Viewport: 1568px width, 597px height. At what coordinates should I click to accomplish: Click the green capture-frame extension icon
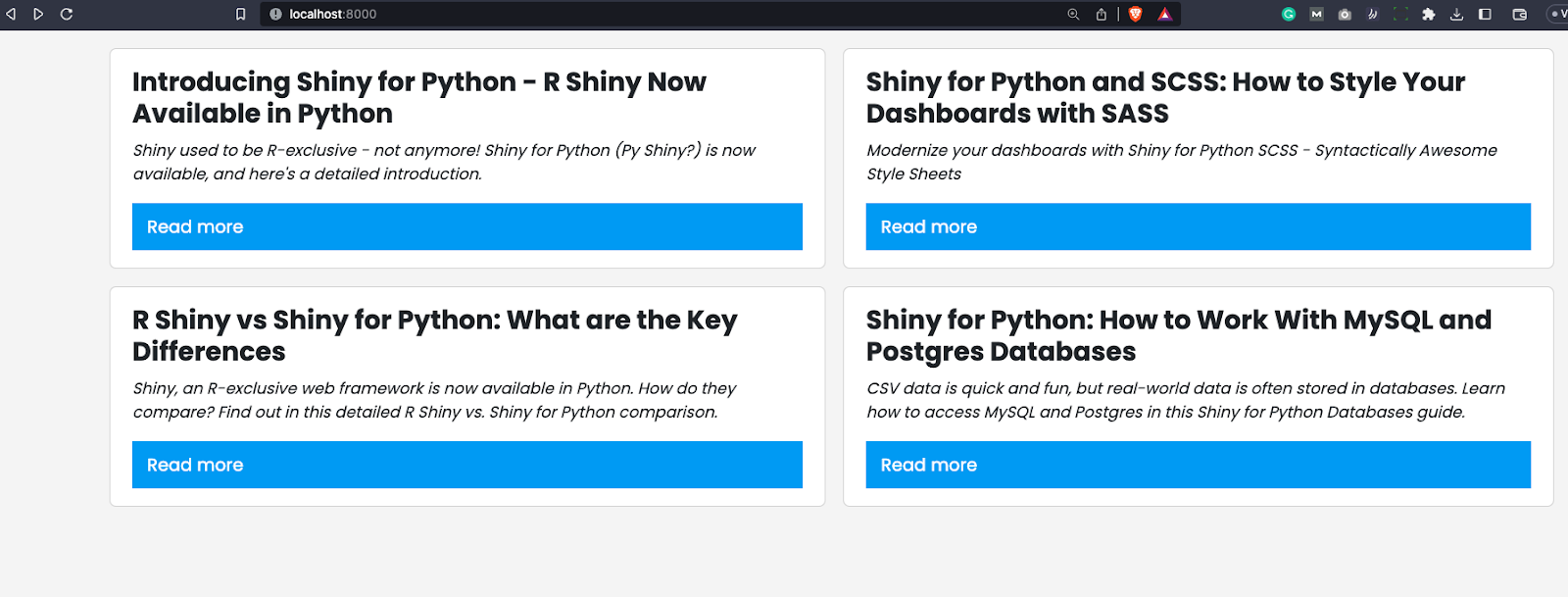tap(1400, 14)
